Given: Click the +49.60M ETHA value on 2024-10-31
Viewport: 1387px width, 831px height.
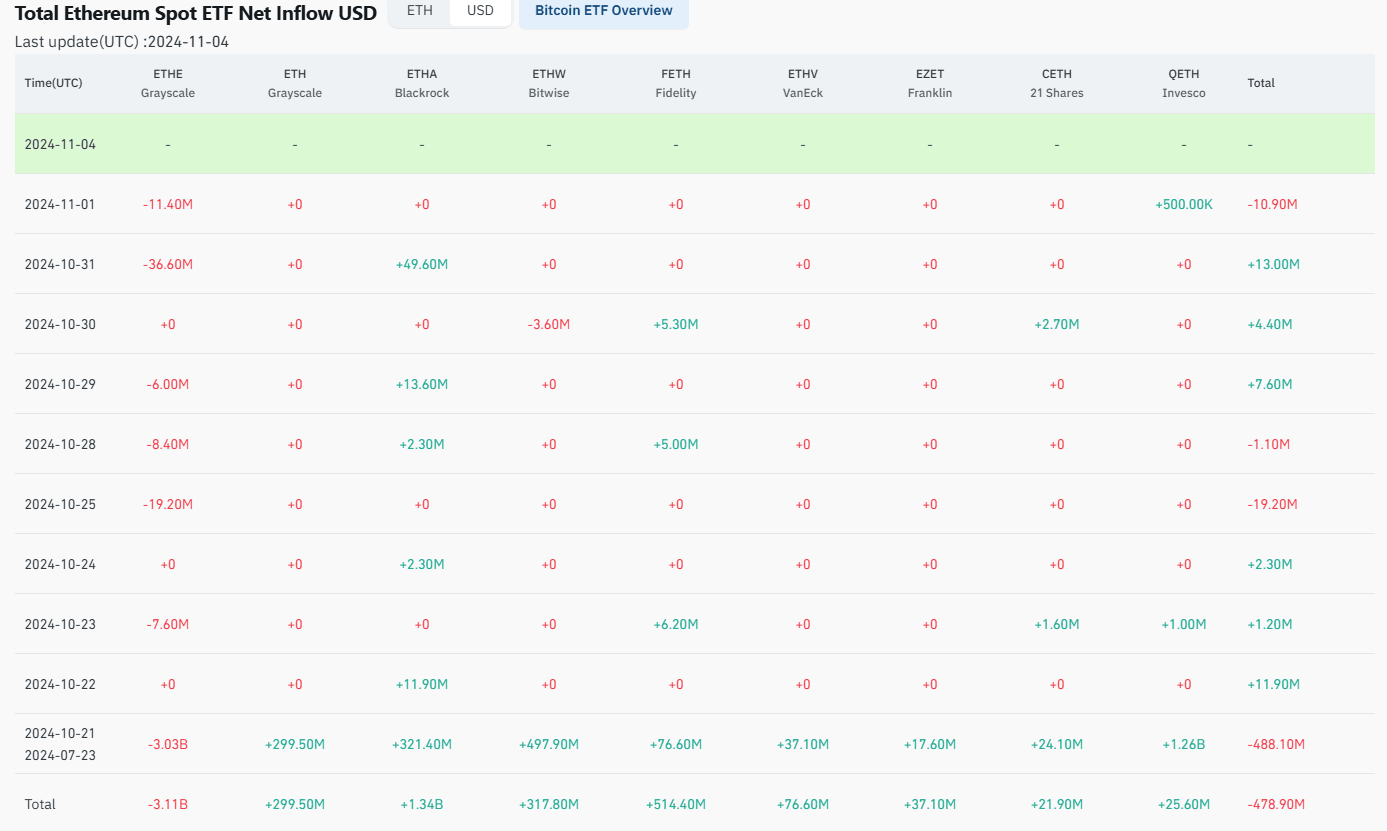Looking at the screenshot, I should [421, 264].
